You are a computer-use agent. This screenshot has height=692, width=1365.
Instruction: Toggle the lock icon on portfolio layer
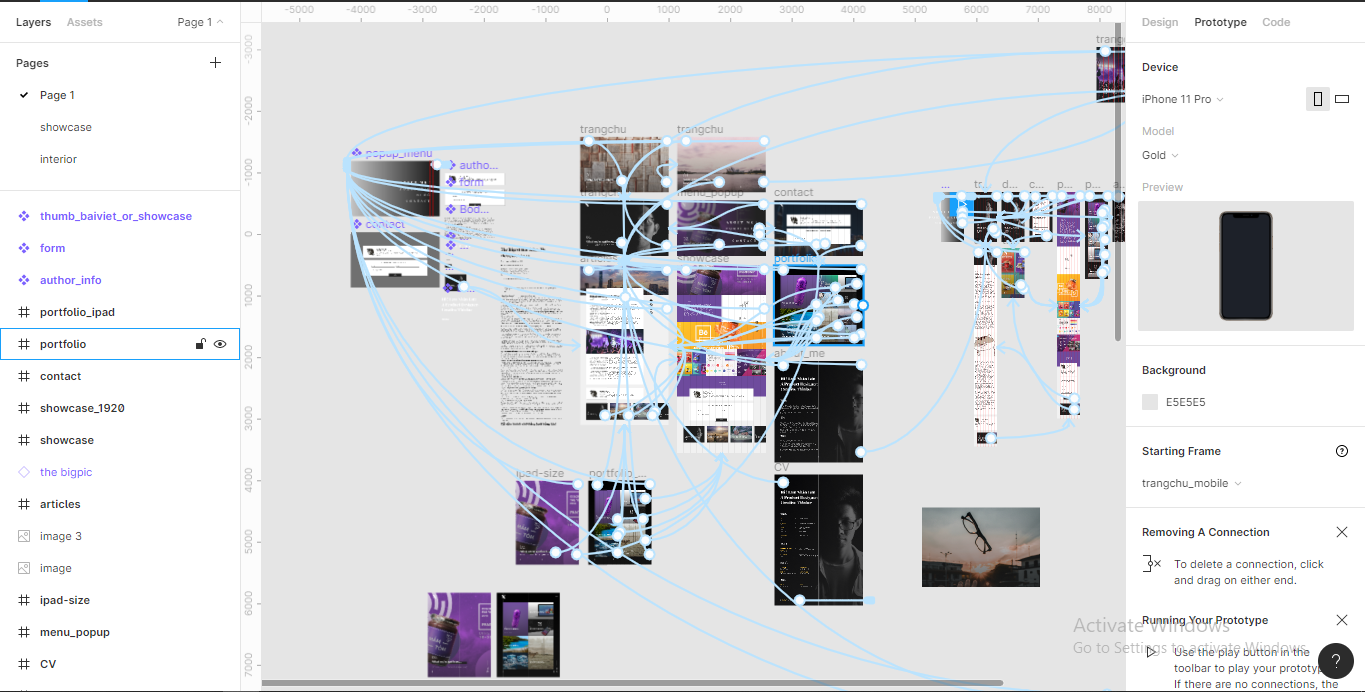click(x=200, y=344)
